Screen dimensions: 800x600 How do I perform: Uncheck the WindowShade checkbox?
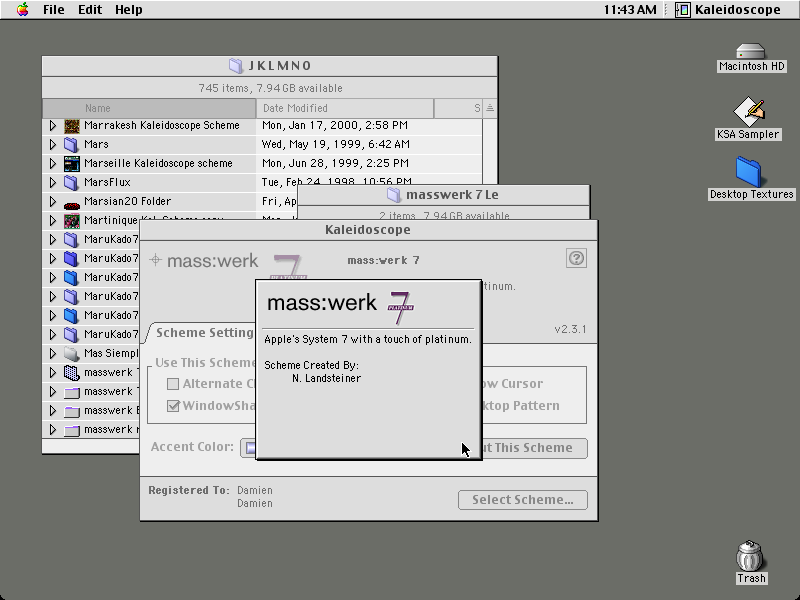pos(173,406)
